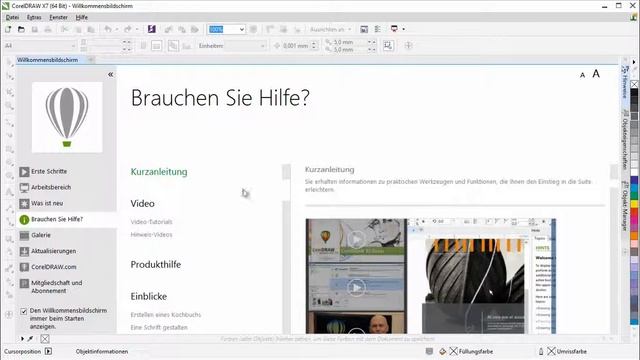Play the top video thumbnail
Screen dimensions: 640x360
click(x=356, y=240)
